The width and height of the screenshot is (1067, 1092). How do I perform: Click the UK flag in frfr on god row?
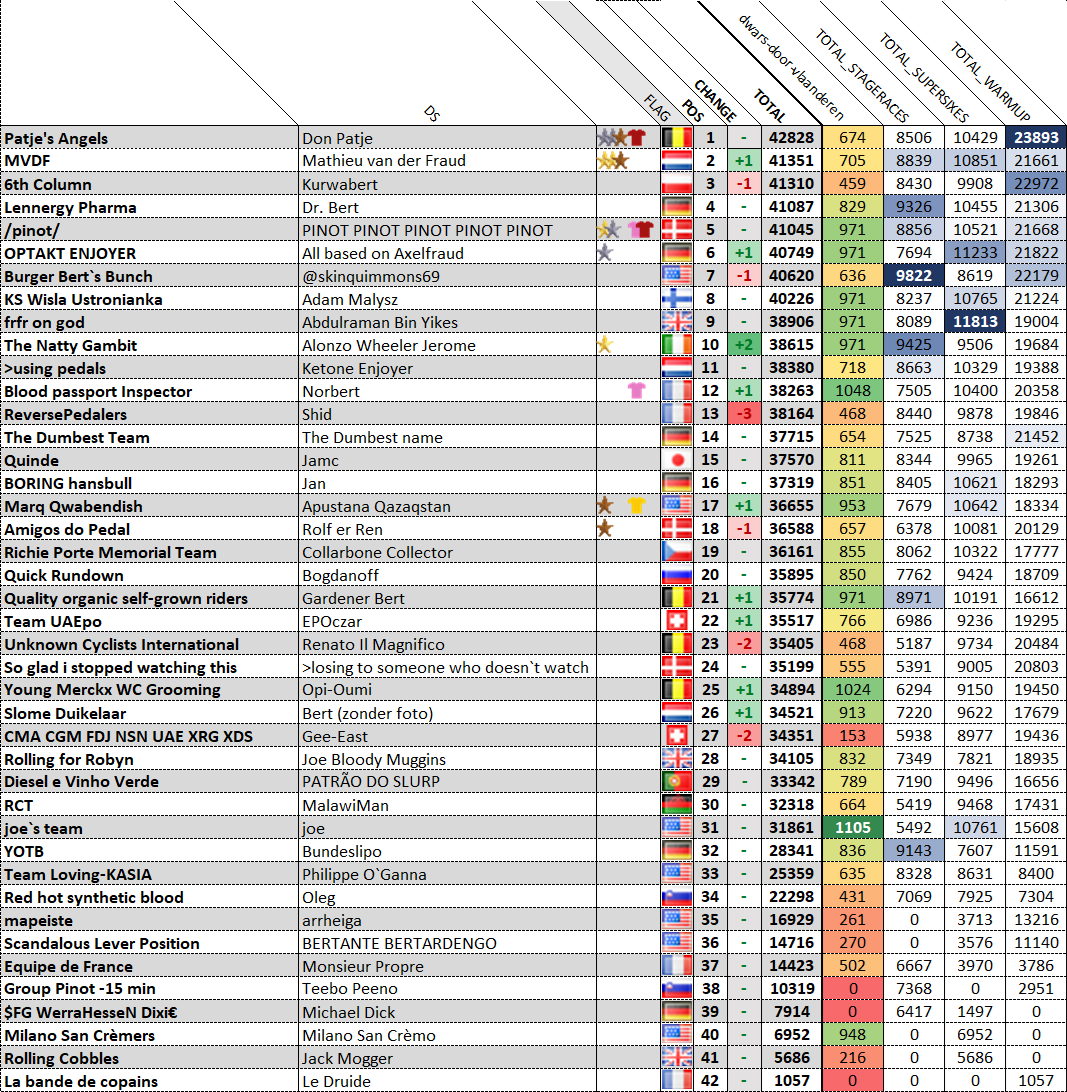(677, 321)
